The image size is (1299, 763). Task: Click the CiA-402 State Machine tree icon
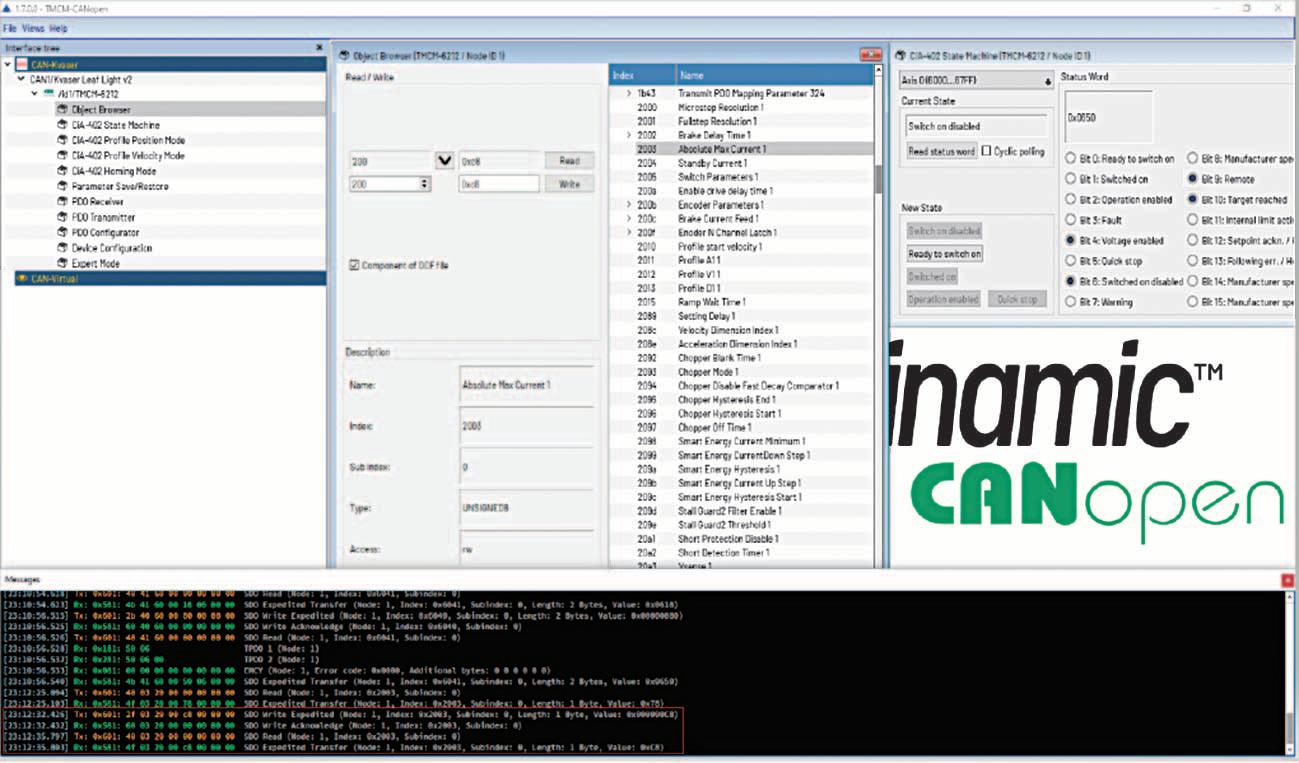62,125
